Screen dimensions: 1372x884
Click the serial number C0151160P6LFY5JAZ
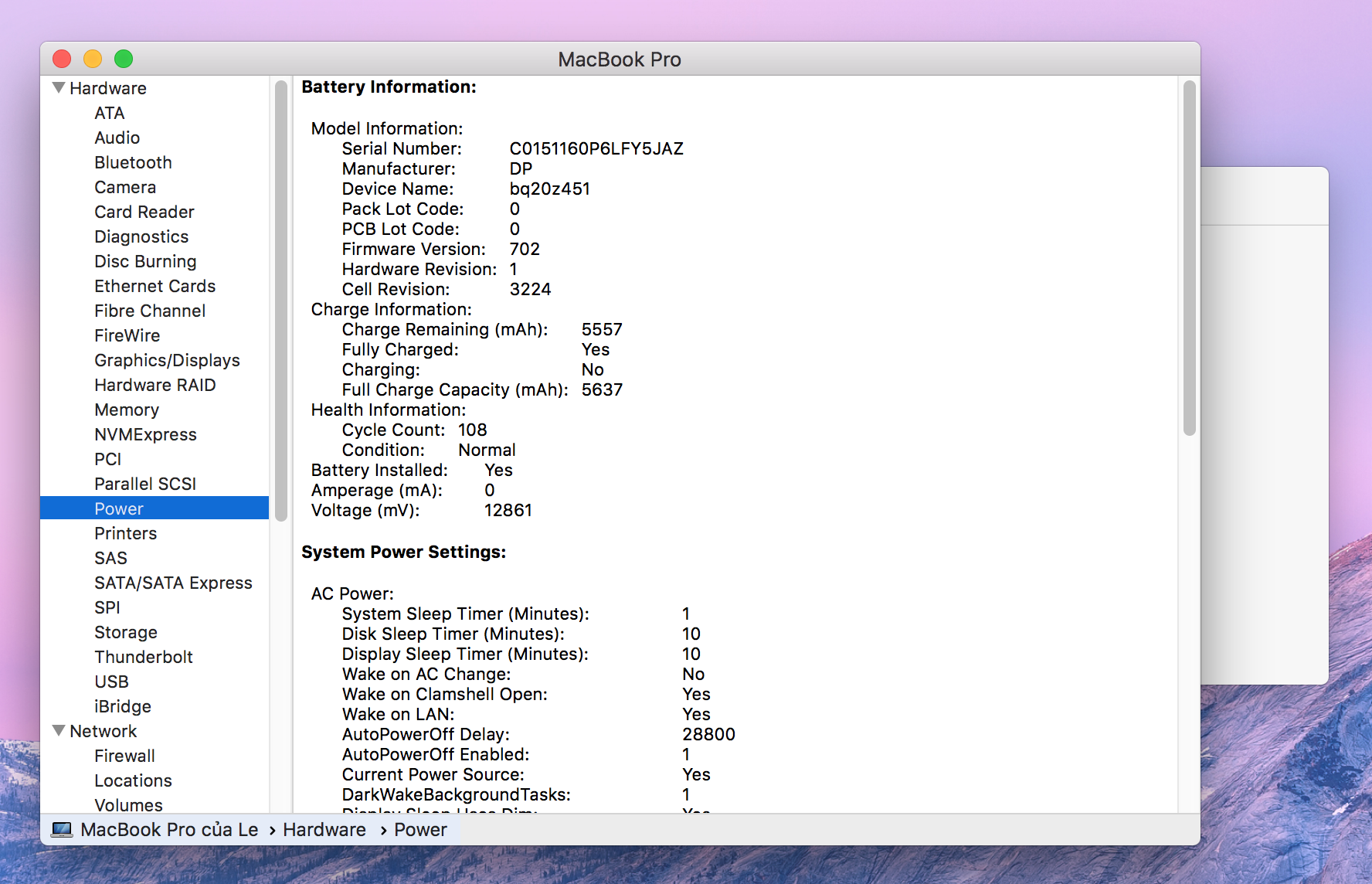pyautogui.click(x=596, y=148)
